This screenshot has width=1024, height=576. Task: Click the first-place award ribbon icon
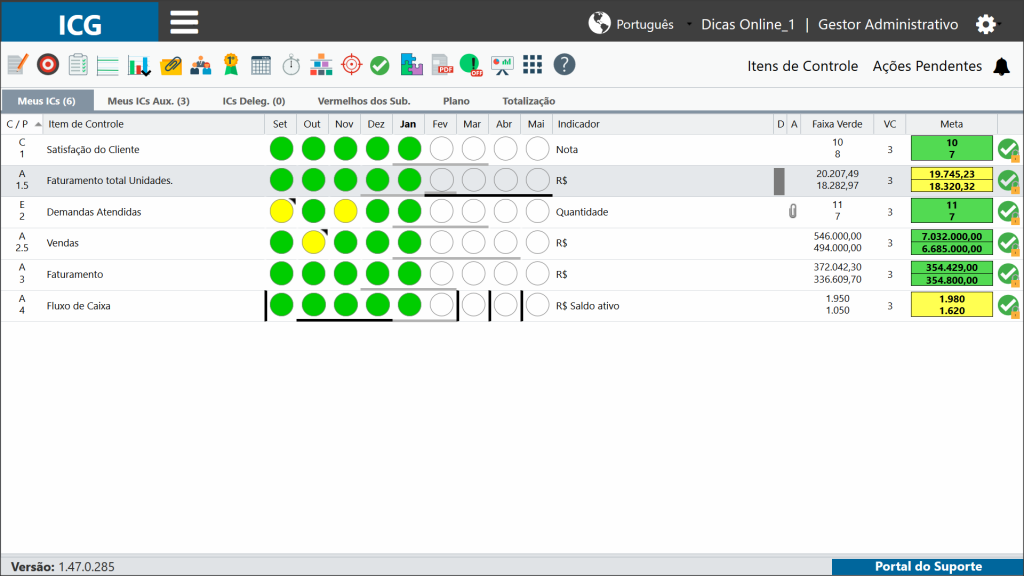tap(231, 65)
